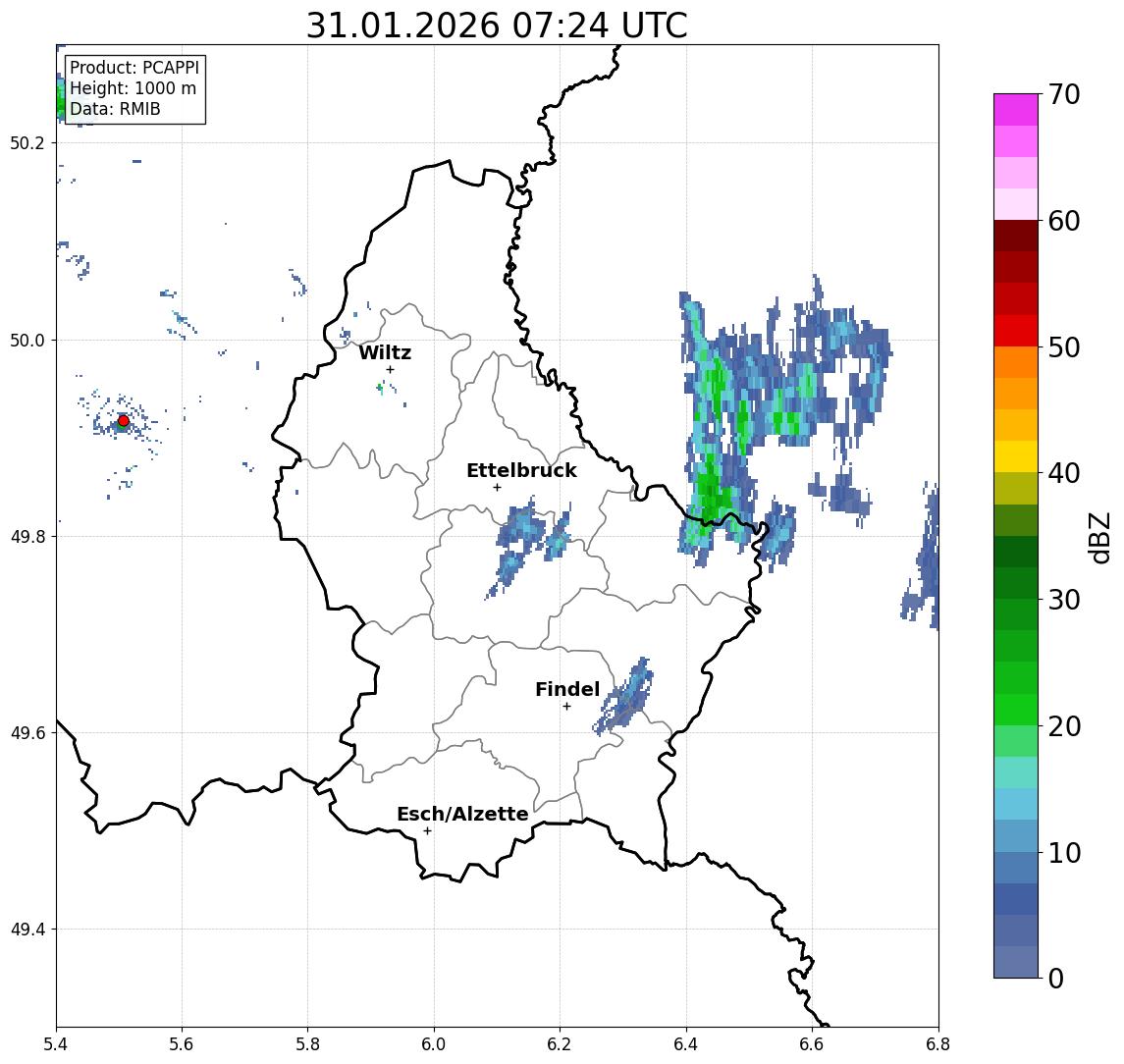Click the colorbar label 'dBZ'
Screen dimensions: 1124x1064
[1098, 538]
